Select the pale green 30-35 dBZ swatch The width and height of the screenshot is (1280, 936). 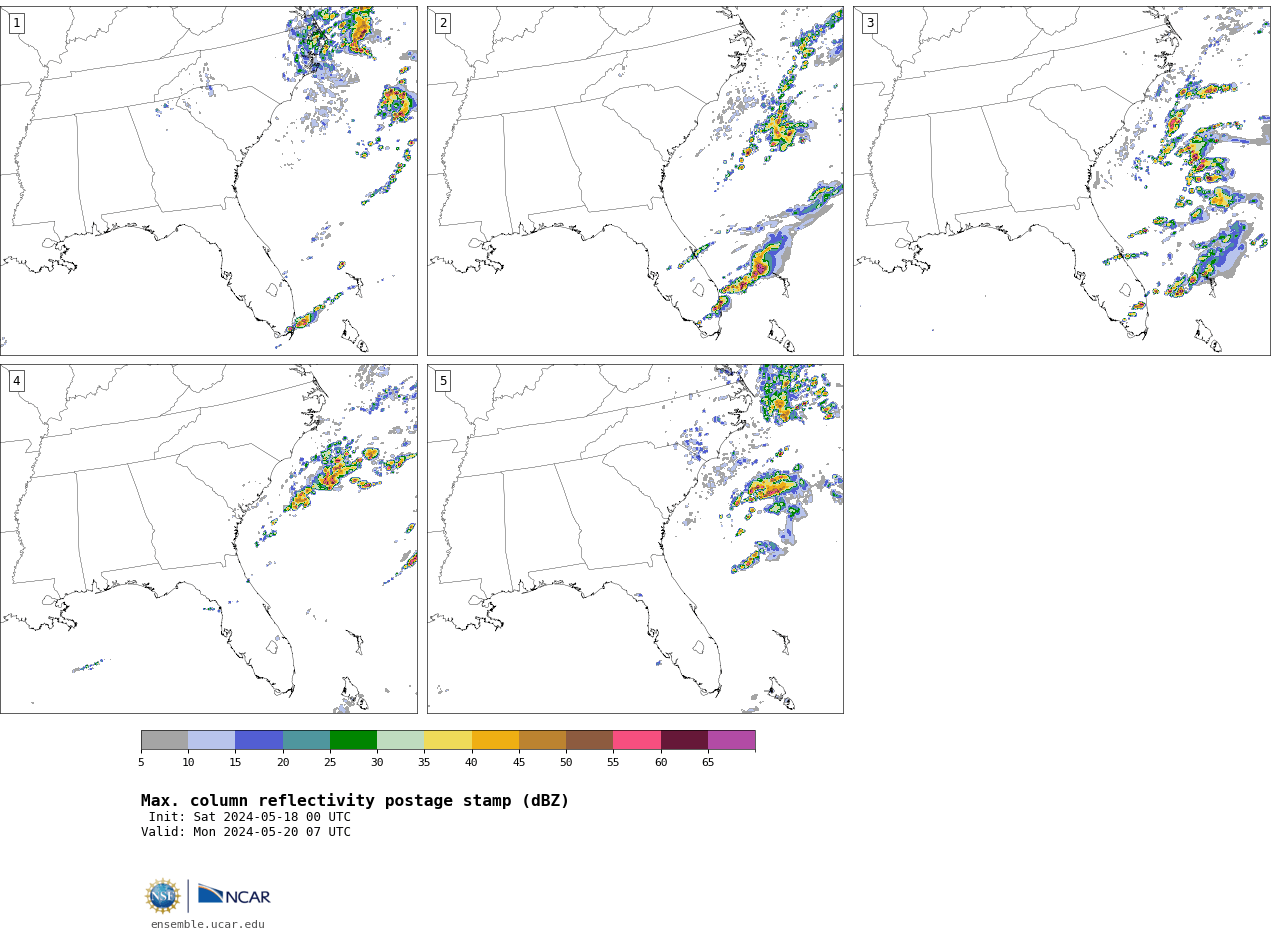pos(401,740)
